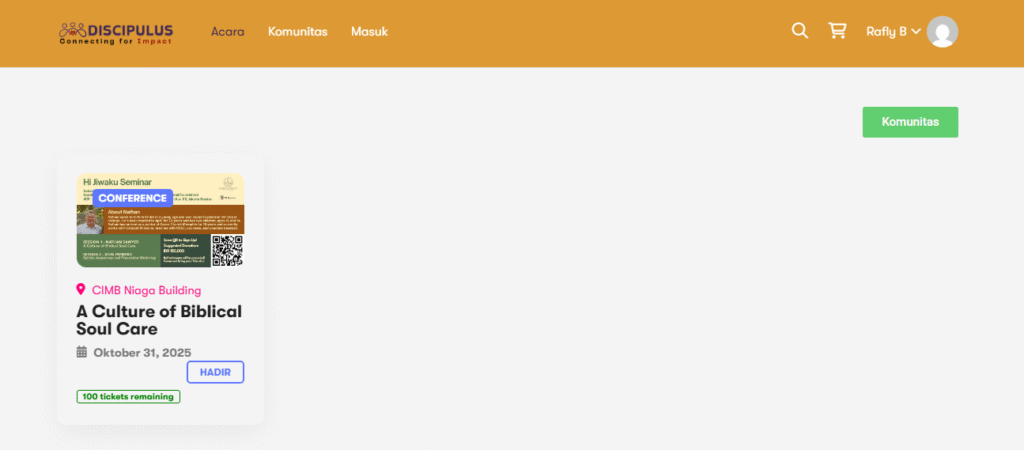Select the CONFERENCE category badge

tap(133, 198)
